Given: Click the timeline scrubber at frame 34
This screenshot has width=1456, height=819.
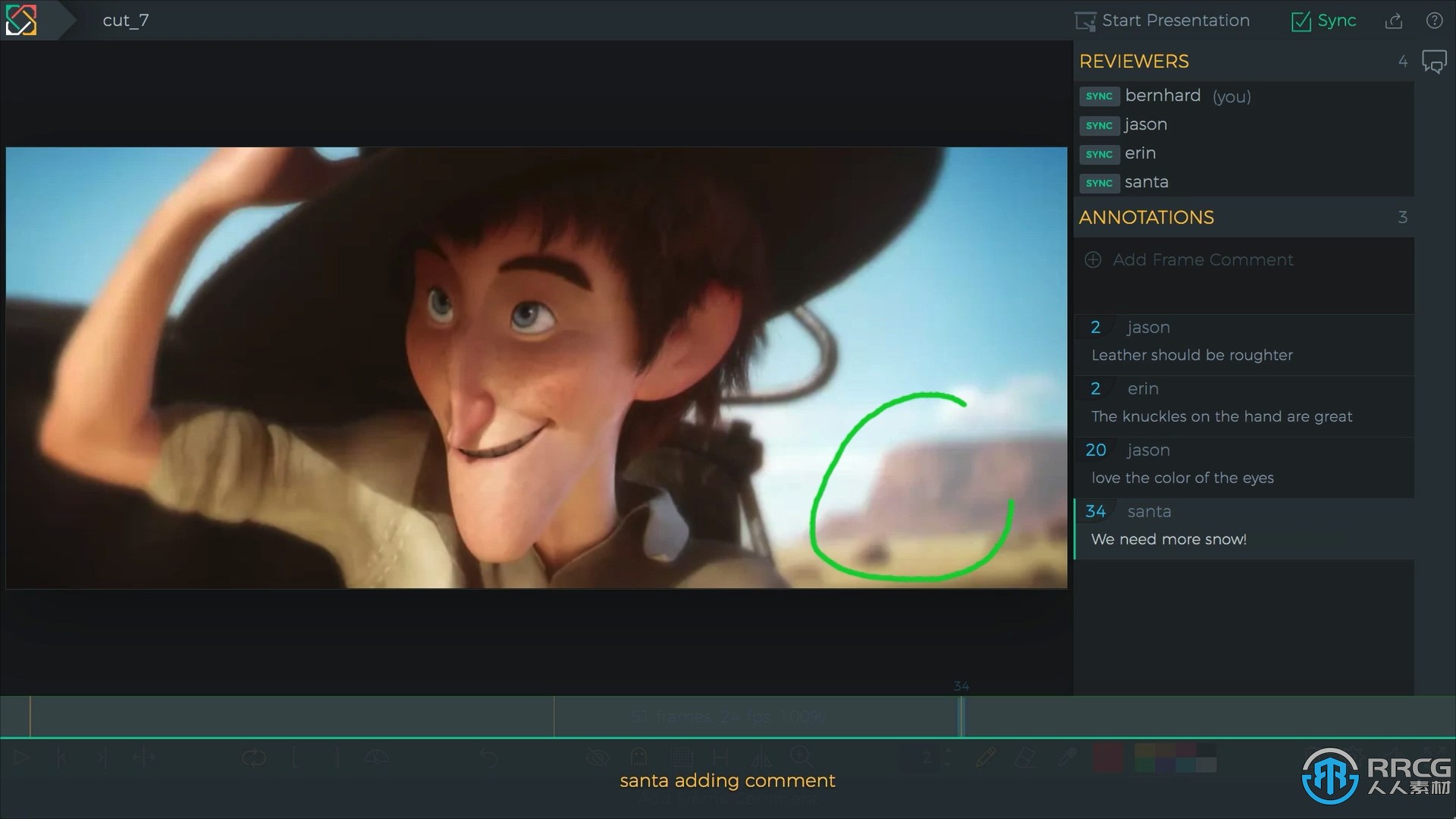Looking at the screenshot, I should coord(960,715).
